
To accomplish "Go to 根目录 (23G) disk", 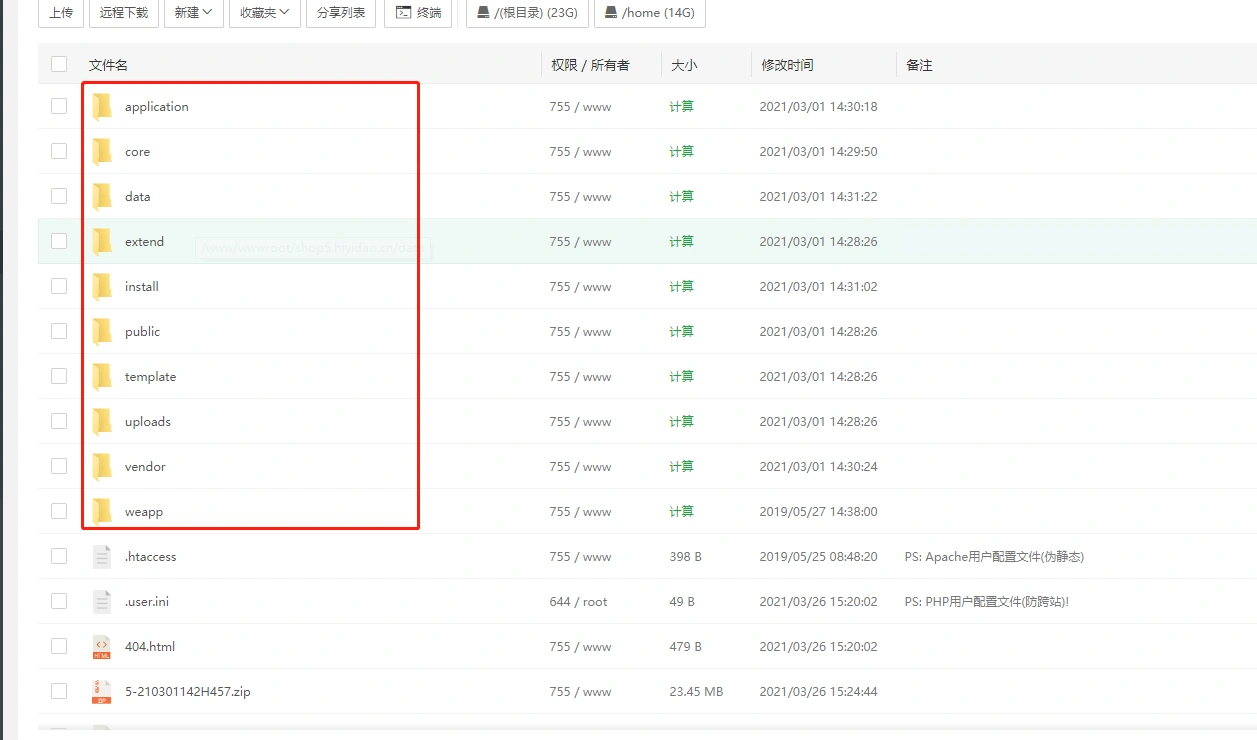I will [527, 12].
